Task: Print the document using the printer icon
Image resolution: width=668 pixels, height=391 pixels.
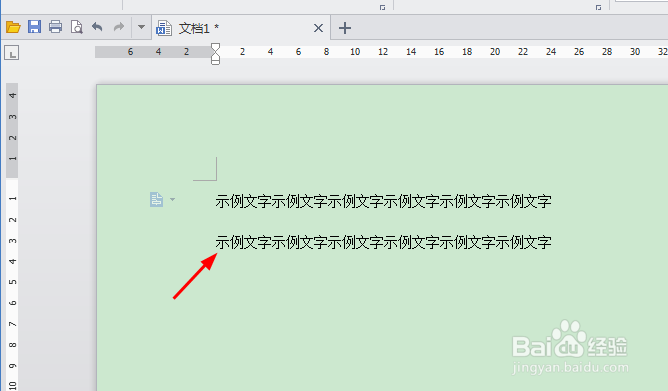Action: coord(55,27)
